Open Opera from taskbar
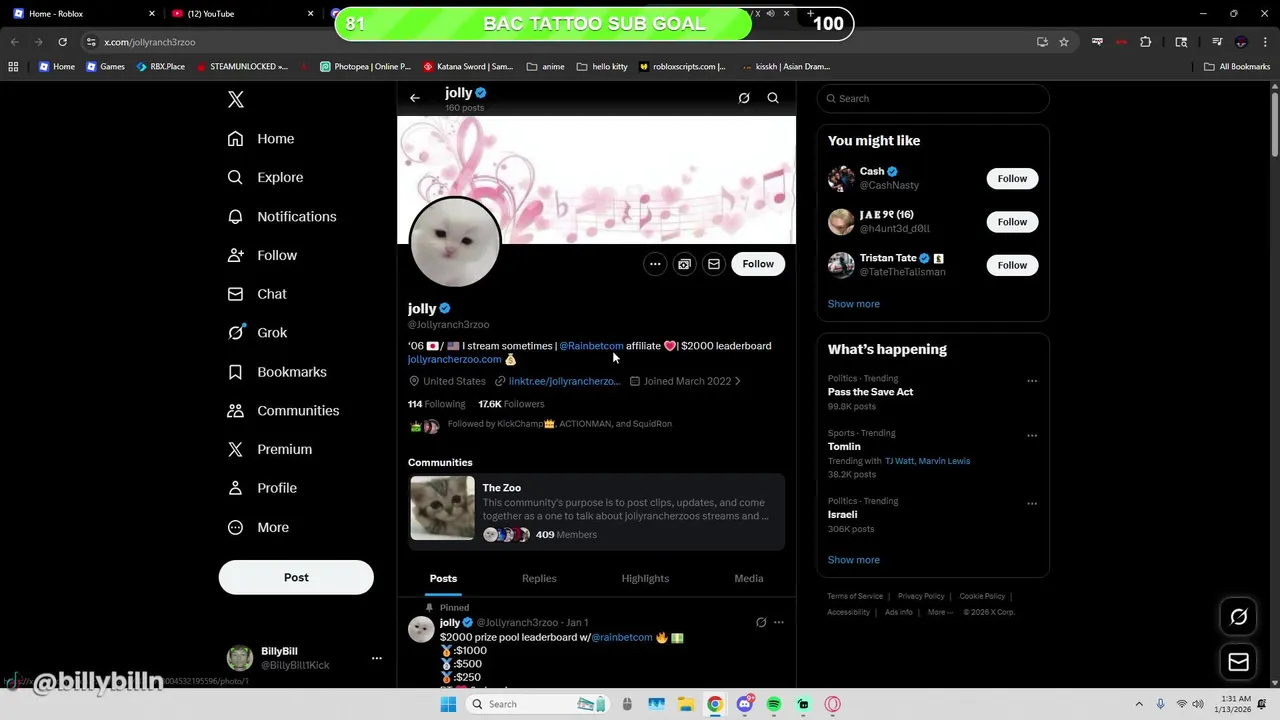The image size is (1280, 720). click(832, 704)
